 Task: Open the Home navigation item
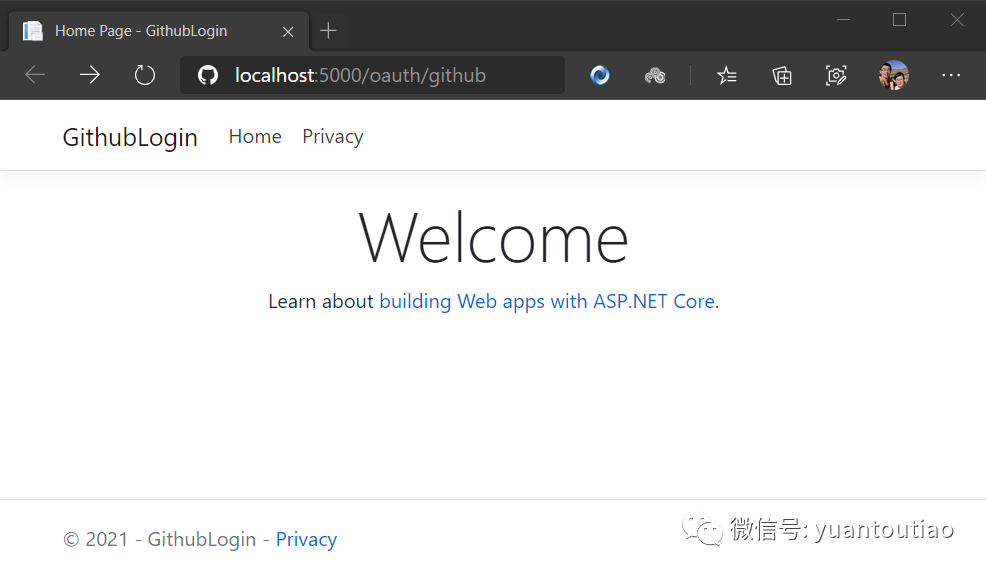255,136
